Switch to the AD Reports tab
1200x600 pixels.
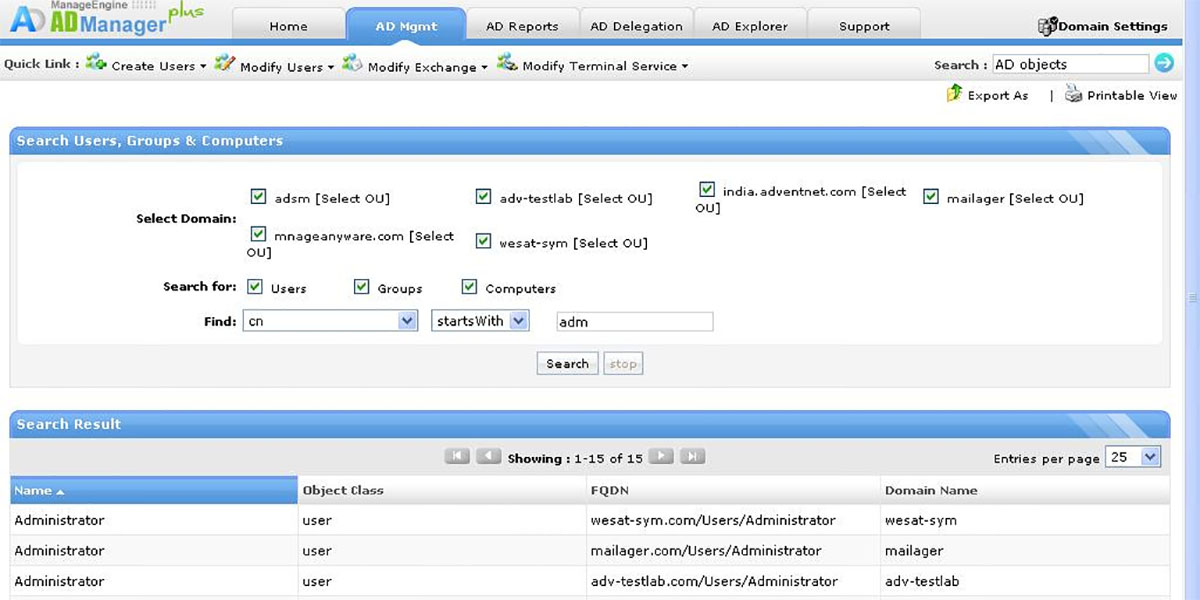coord(523,25)
